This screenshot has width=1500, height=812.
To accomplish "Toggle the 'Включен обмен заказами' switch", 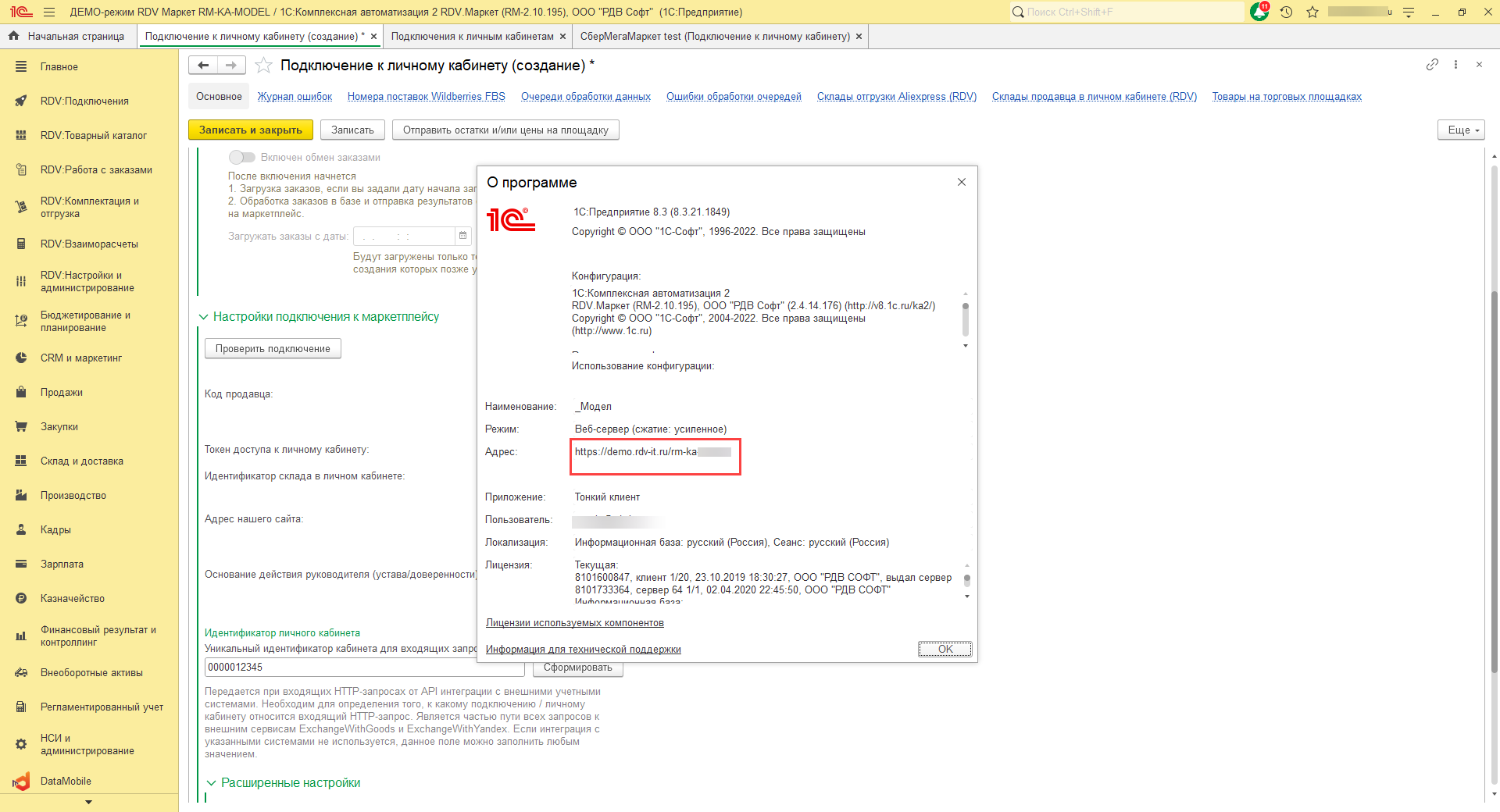I will (241, 157).
